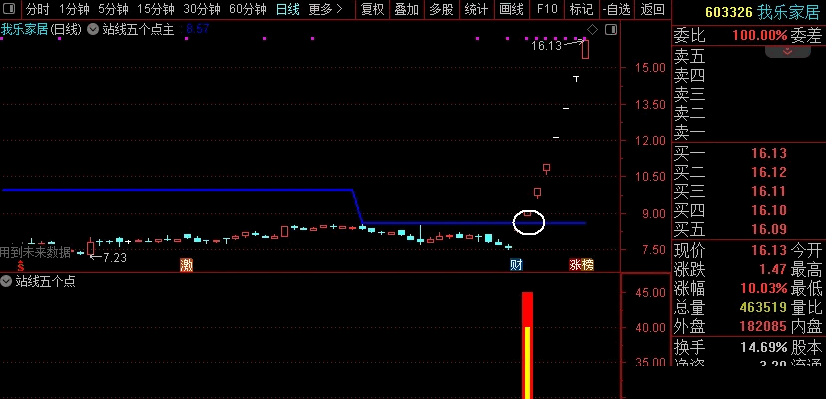Click the 涨跌 value 1.47
The image size is (826, 399).
[x=773, y=269]
